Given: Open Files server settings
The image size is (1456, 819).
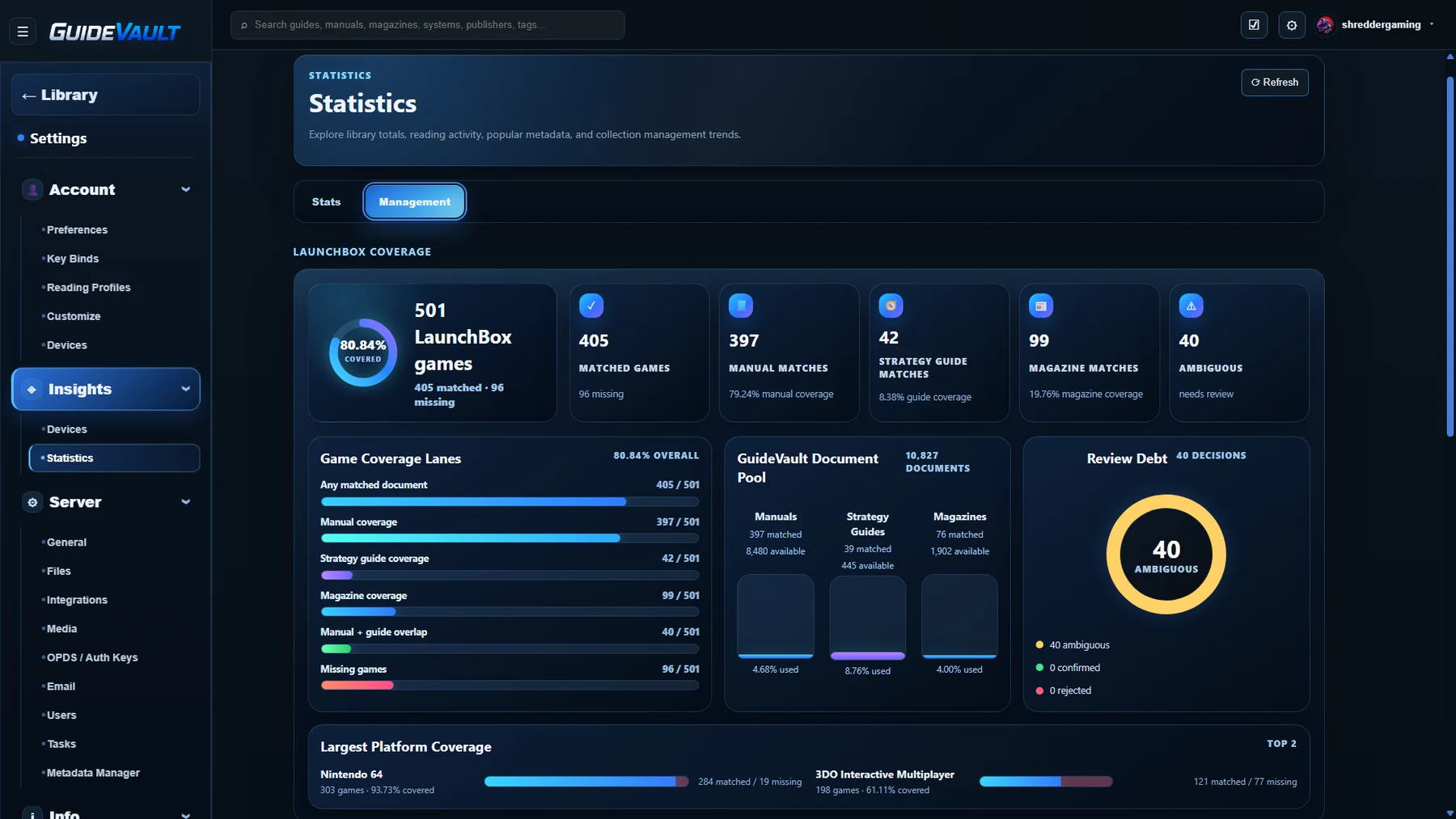Looking at the screenshot, I should pos(58,572).
